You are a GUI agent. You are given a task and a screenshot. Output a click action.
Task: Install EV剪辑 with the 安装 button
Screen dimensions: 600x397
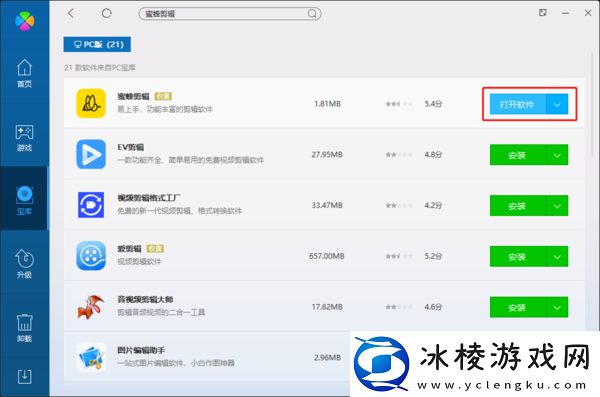click(x=518, y=155)
